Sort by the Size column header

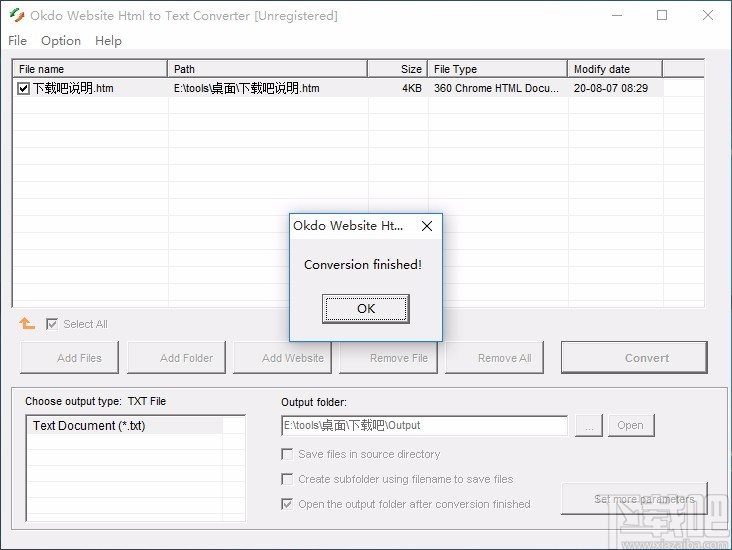(398, 69)
